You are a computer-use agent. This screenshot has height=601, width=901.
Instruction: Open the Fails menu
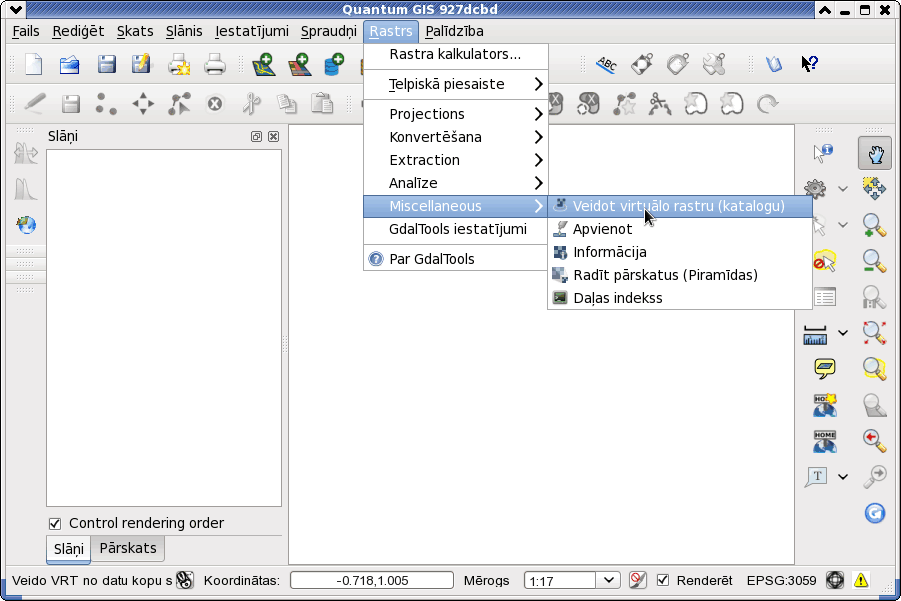tap(26, 31)
